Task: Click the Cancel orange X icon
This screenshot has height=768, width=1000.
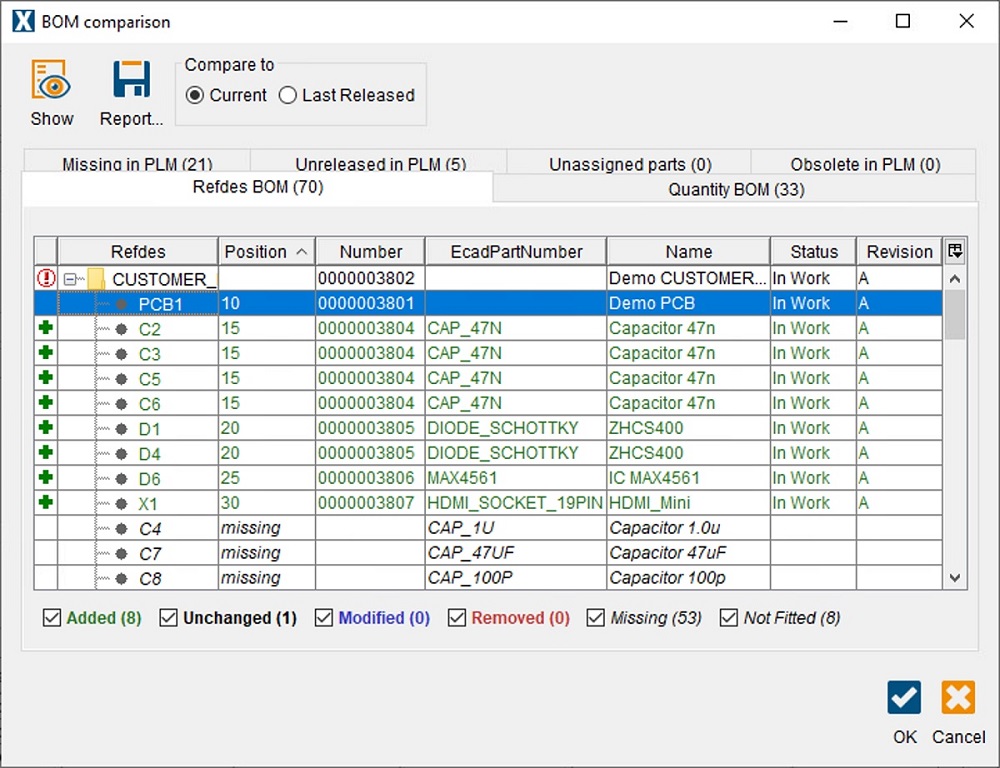Action: pyautogui.click(x=958, y=698)
